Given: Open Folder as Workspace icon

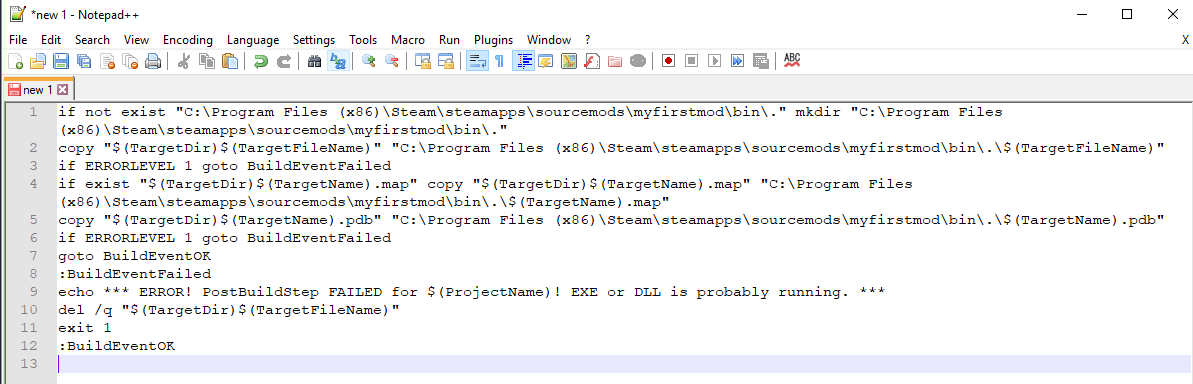Looking at the screenshot, I should [x=615, y=62].
